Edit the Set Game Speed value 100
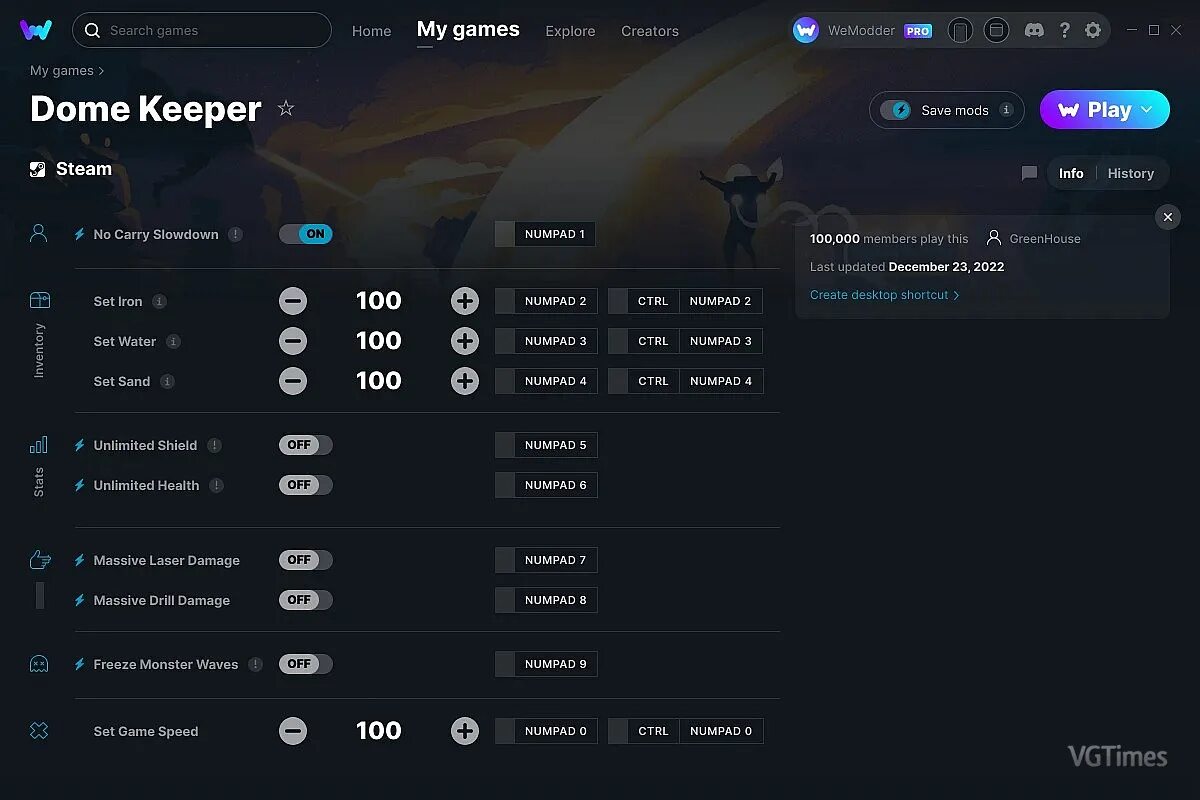 pos(379,731)
